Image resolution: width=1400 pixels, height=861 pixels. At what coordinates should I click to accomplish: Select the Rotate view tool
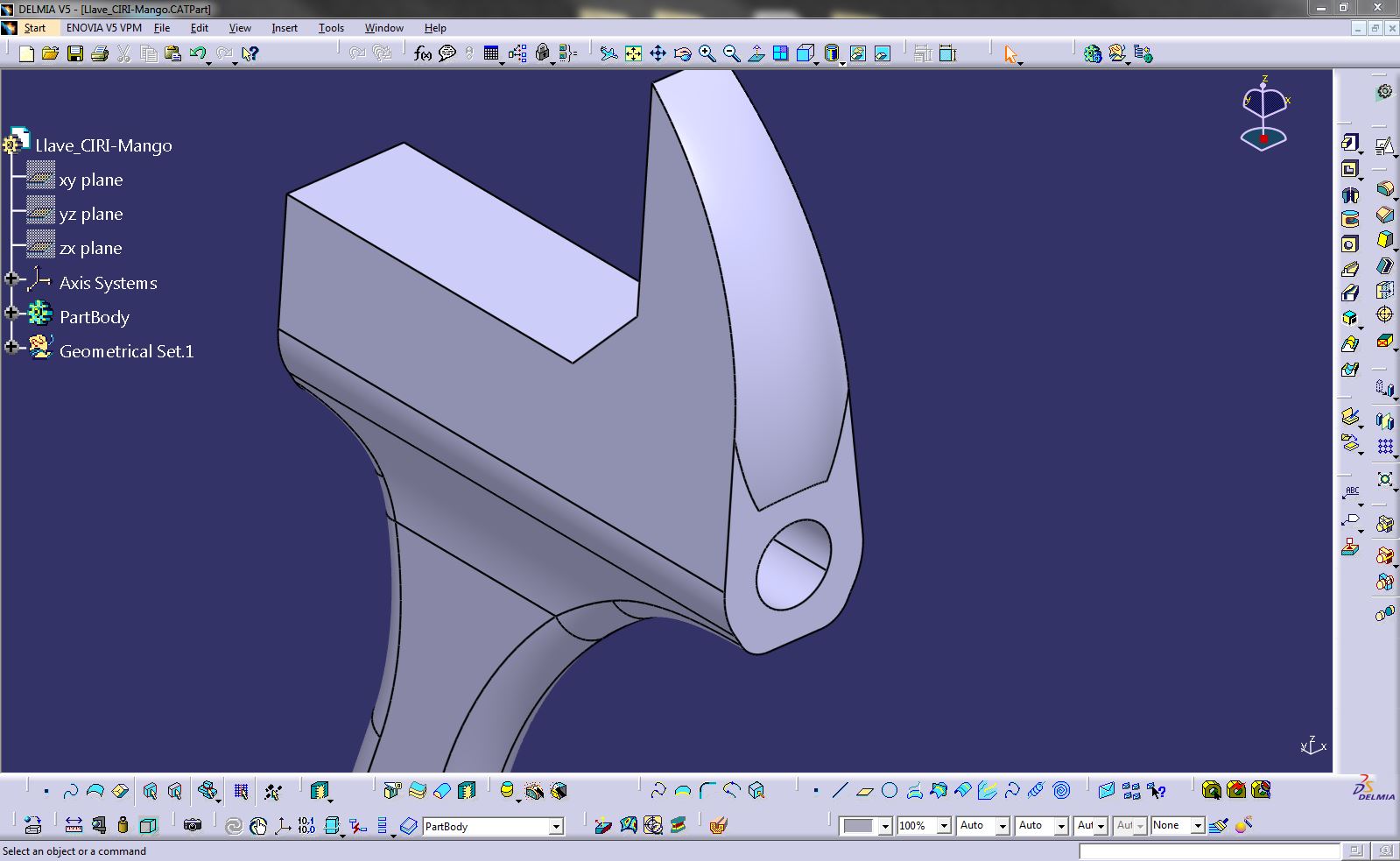tap(682, 54)
